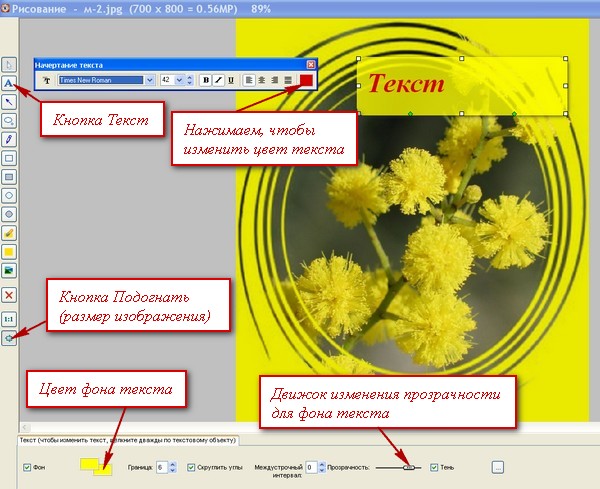
Task: Decrease the Граница border value
Action: click(173, 470)
